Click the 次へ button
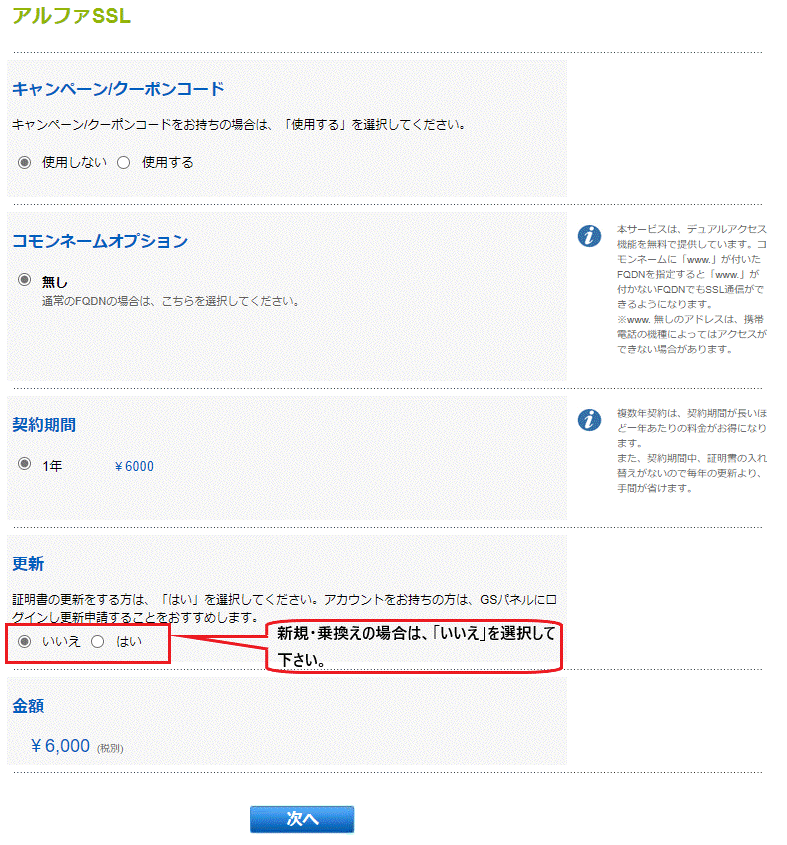 (302, 819)
